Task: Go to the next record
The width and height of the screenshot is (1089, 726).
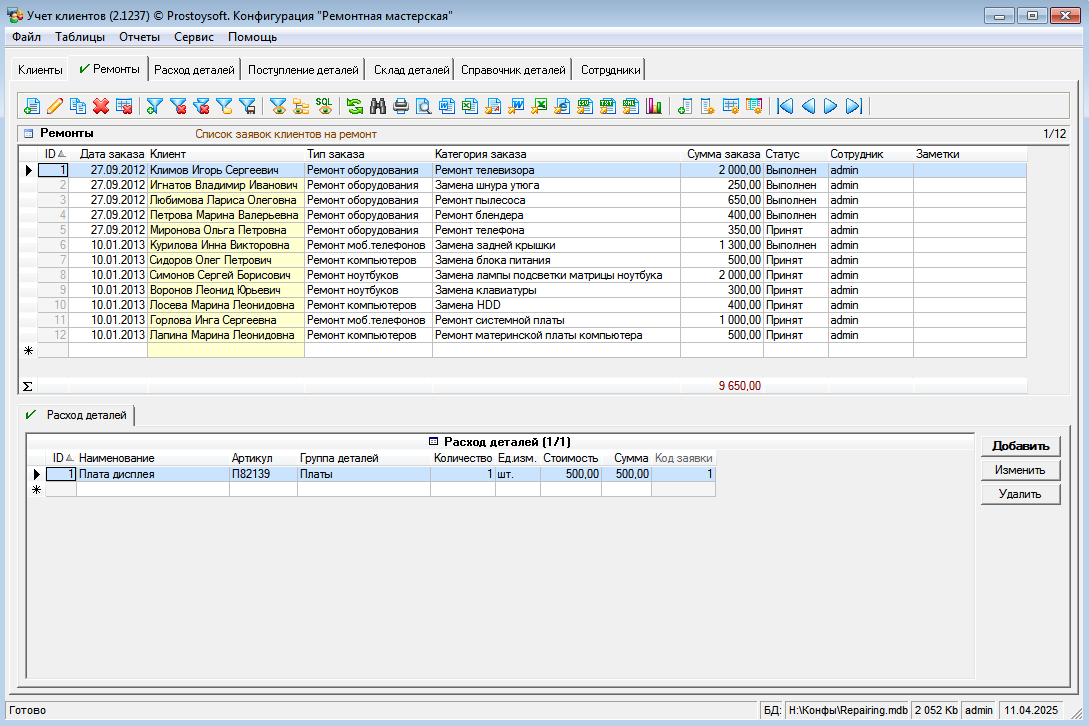Action: click(x=831, y=106)
